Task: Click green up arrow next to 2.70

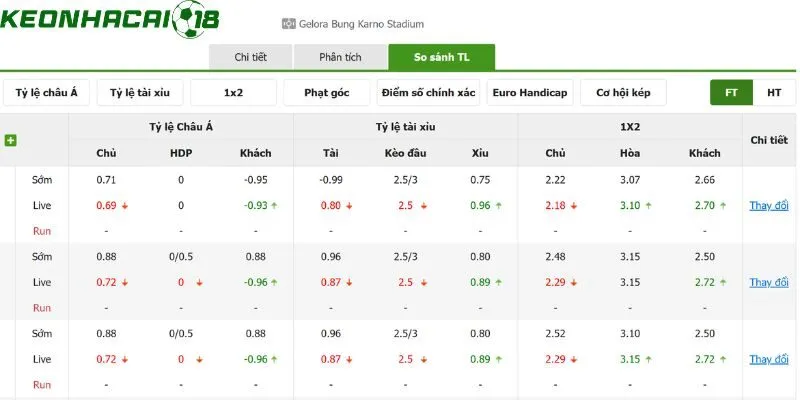Action: tap(723, 206)
